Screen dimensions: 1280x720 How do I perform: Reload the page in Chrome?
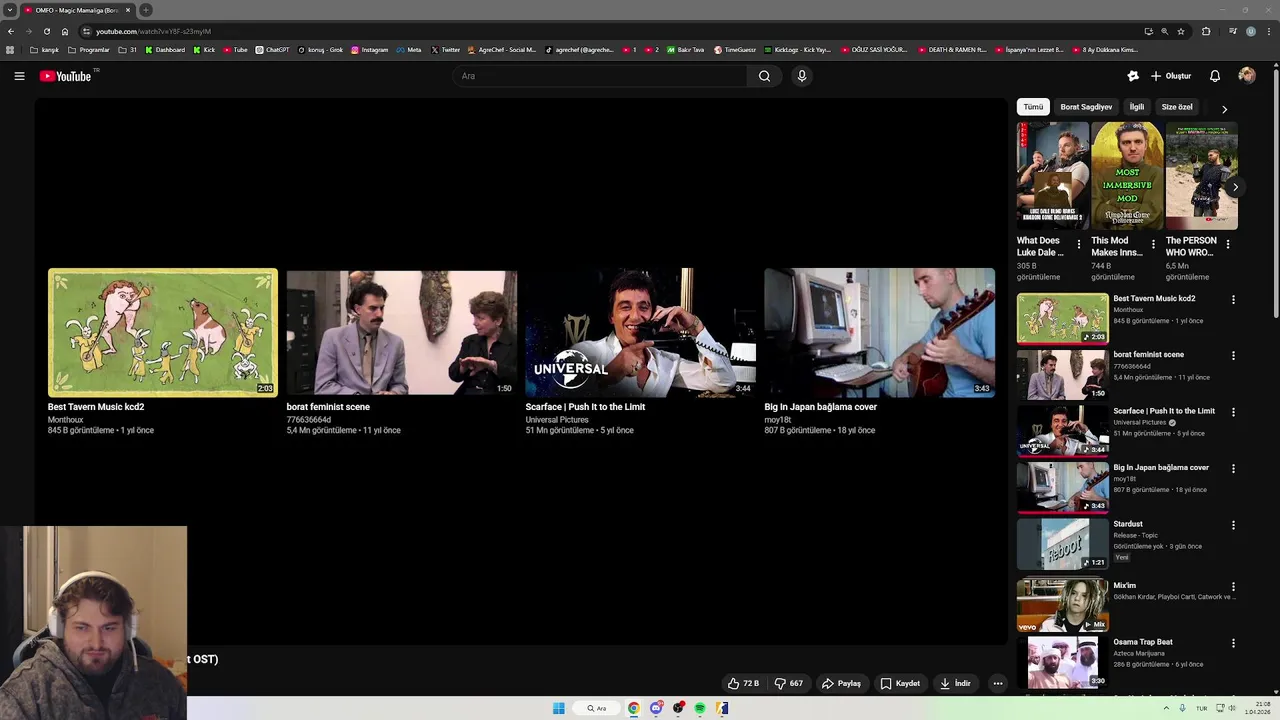point(47,31)
